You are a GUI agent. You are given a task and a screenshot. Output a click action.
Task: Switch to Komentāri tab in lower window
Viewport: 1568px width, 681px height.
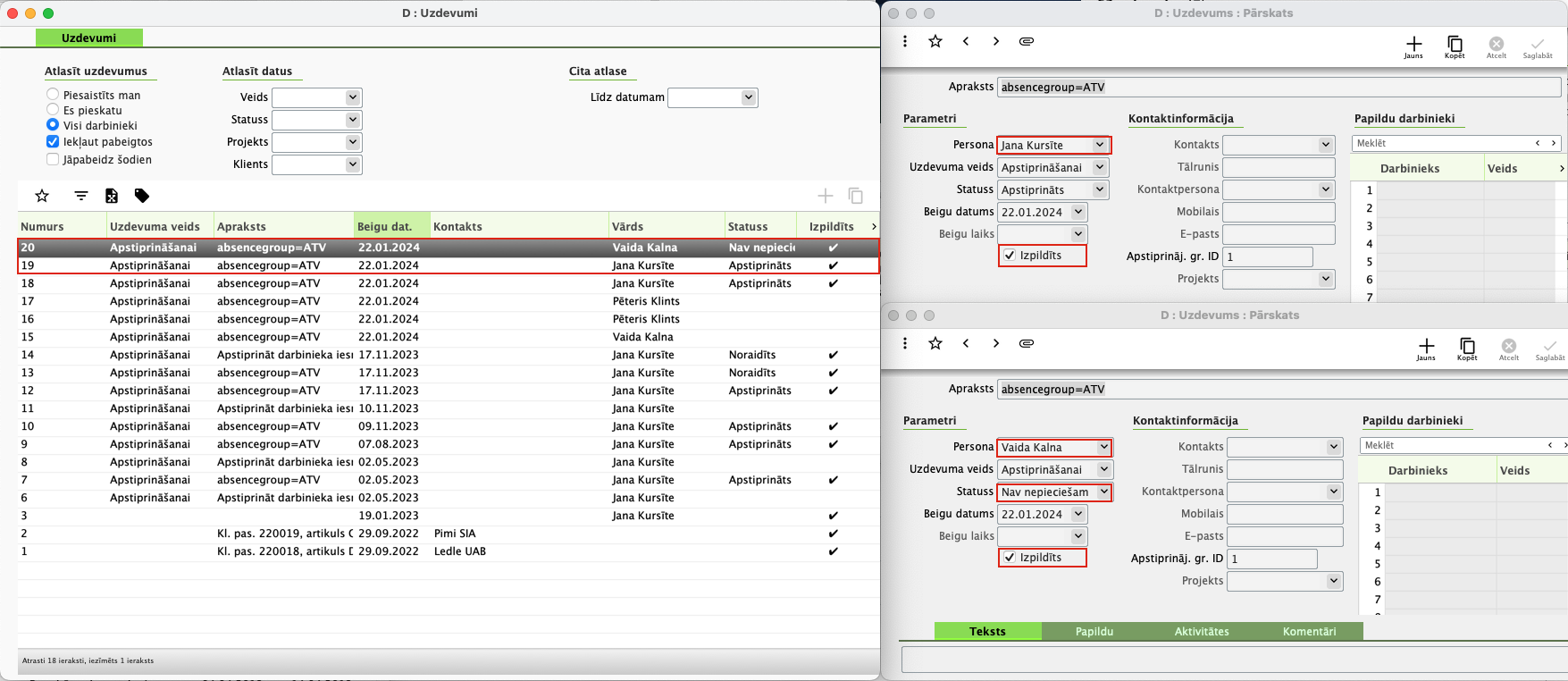click(1309, 631)
